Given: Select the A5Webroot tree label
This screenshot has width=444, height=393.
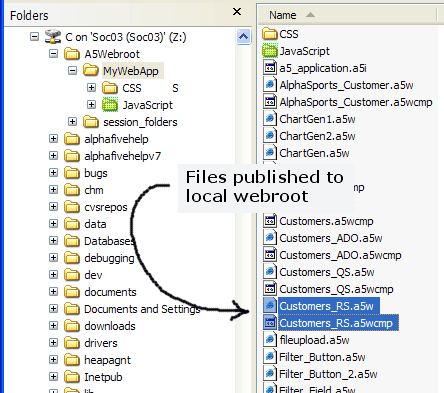Looking at the screenshot, I should click(112, 54).
